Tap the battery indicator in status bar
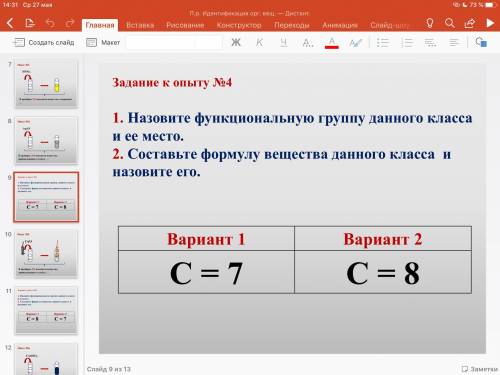Viewport: 500px width, 375px height. [x=491, y=5]
